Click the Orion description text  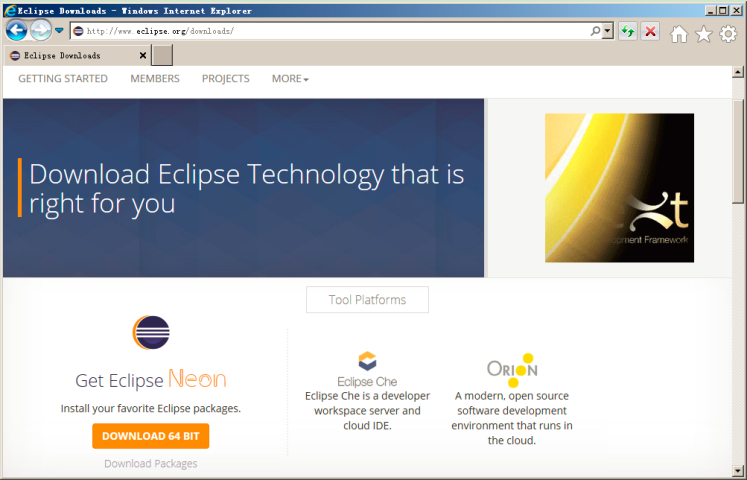(x=512, y=418)
